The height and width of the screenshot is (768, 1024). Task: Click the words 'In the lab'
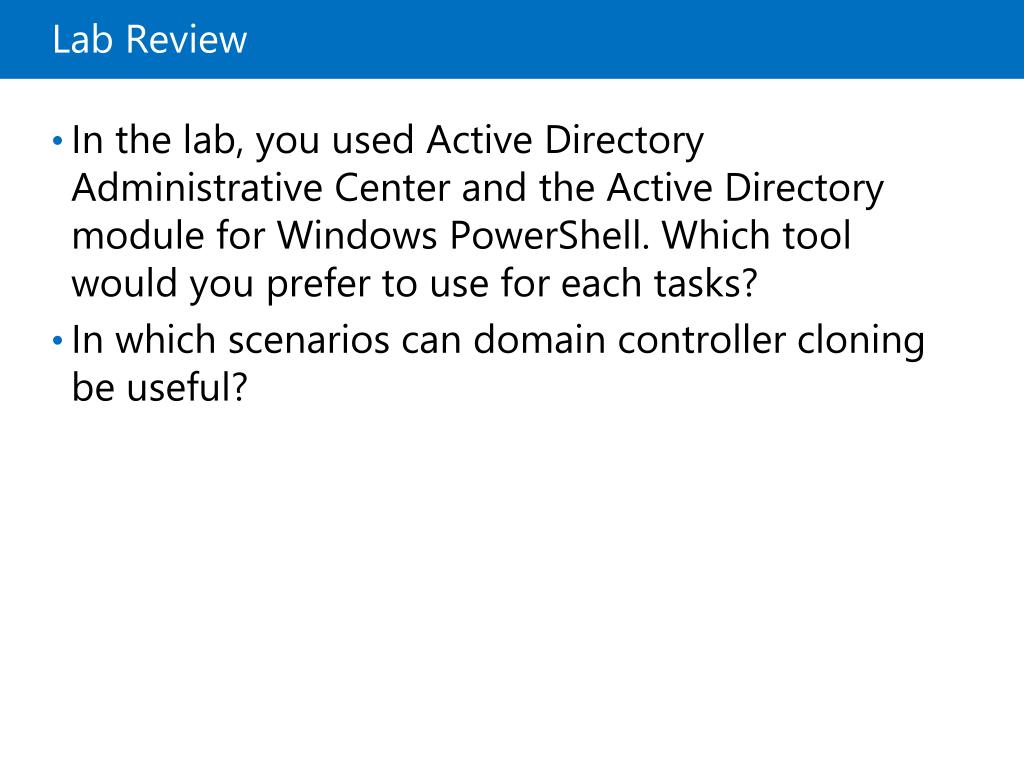[x=154, y=140]
